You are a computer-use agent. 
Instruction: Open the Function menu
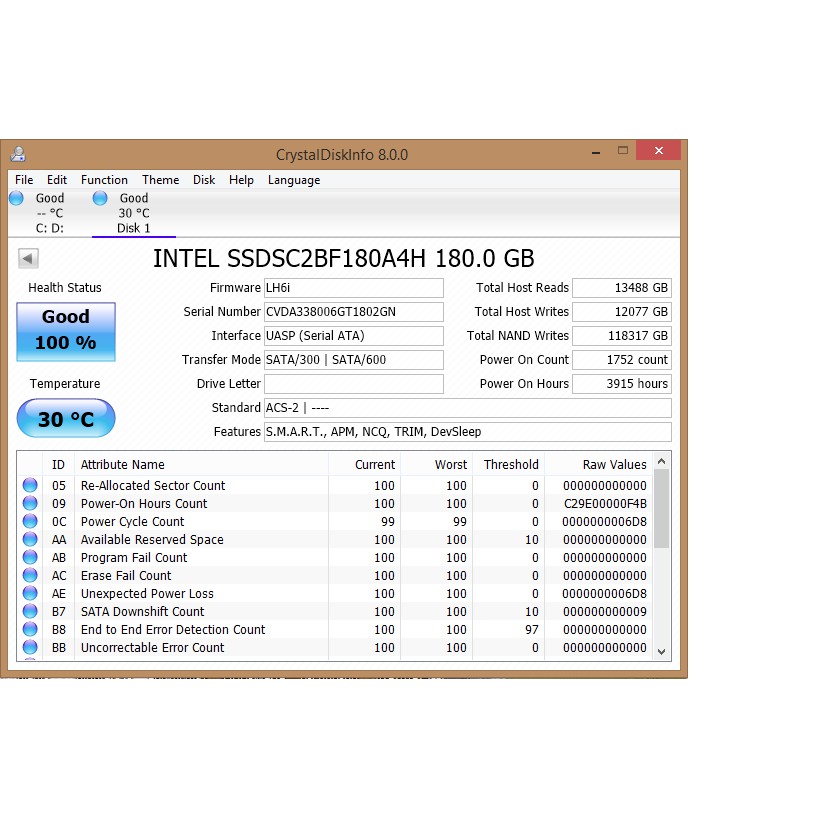tap(103, 180)
